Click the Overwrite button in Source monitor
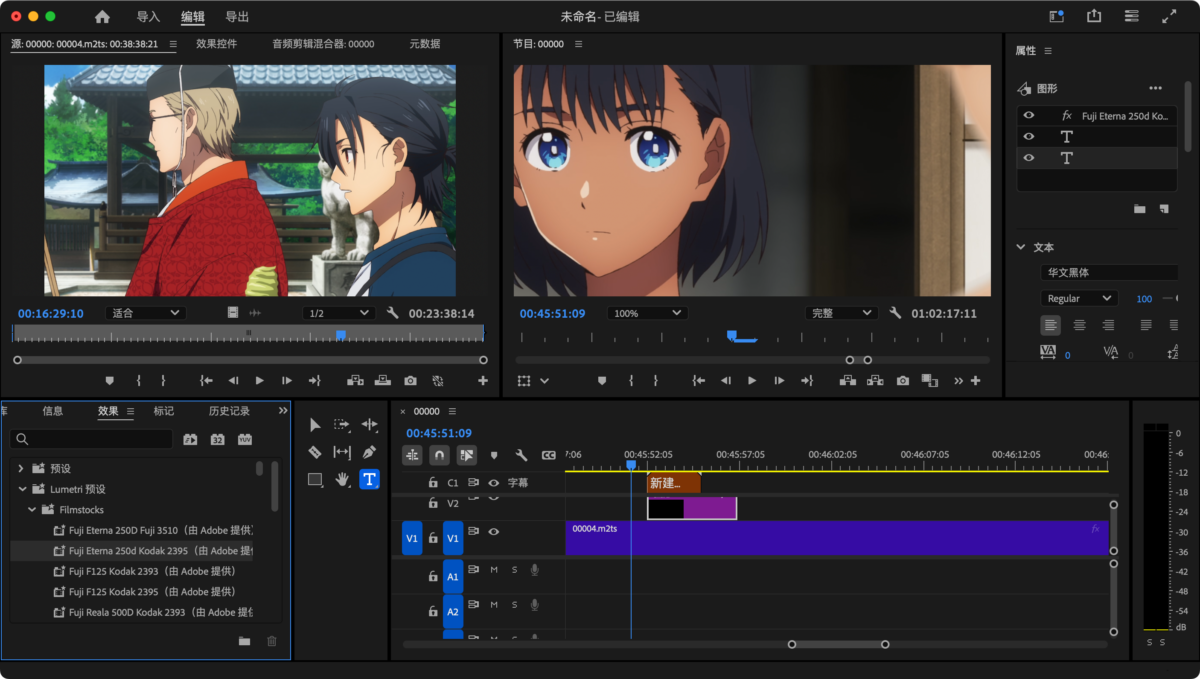 pyautogui.click(x=382, y=381)
